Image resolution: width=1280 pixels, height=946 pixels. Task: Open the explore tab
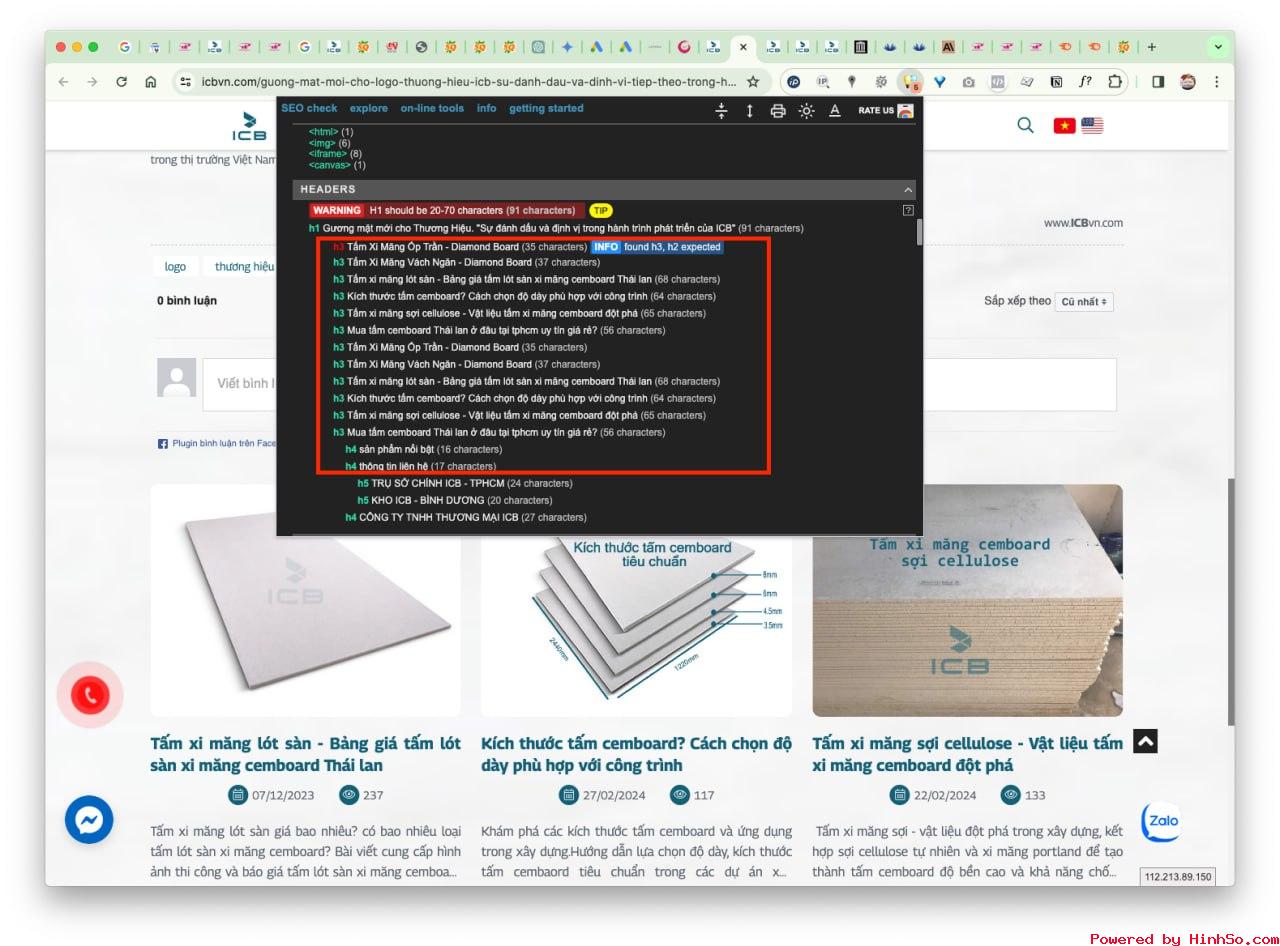pyautogui.click(x=369, y=108)
